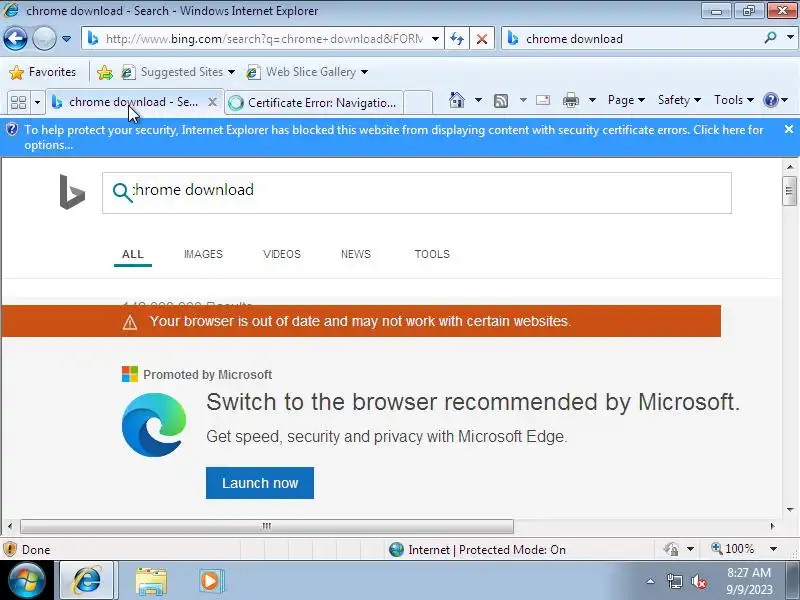Viewport: 800px width, 600px height.
Task: Dismiss the blue security information bar
Action: click(x=789, y=130)
